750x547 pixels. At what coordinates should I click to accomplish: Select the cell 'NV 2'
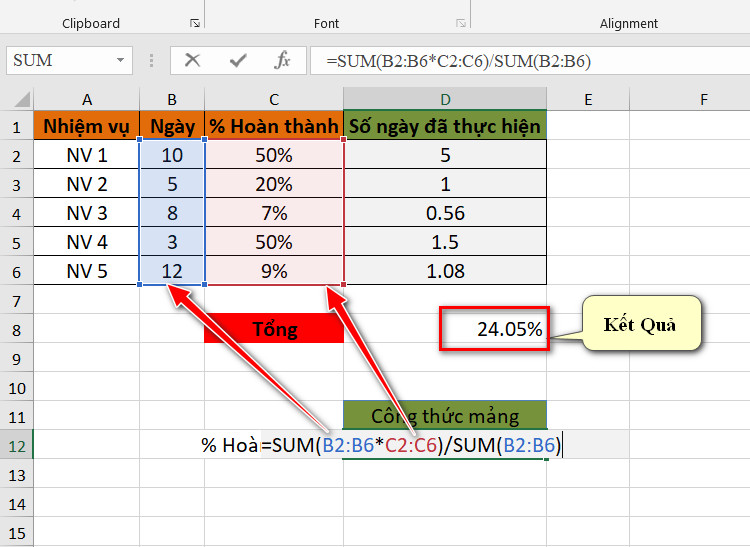point(87,184)
